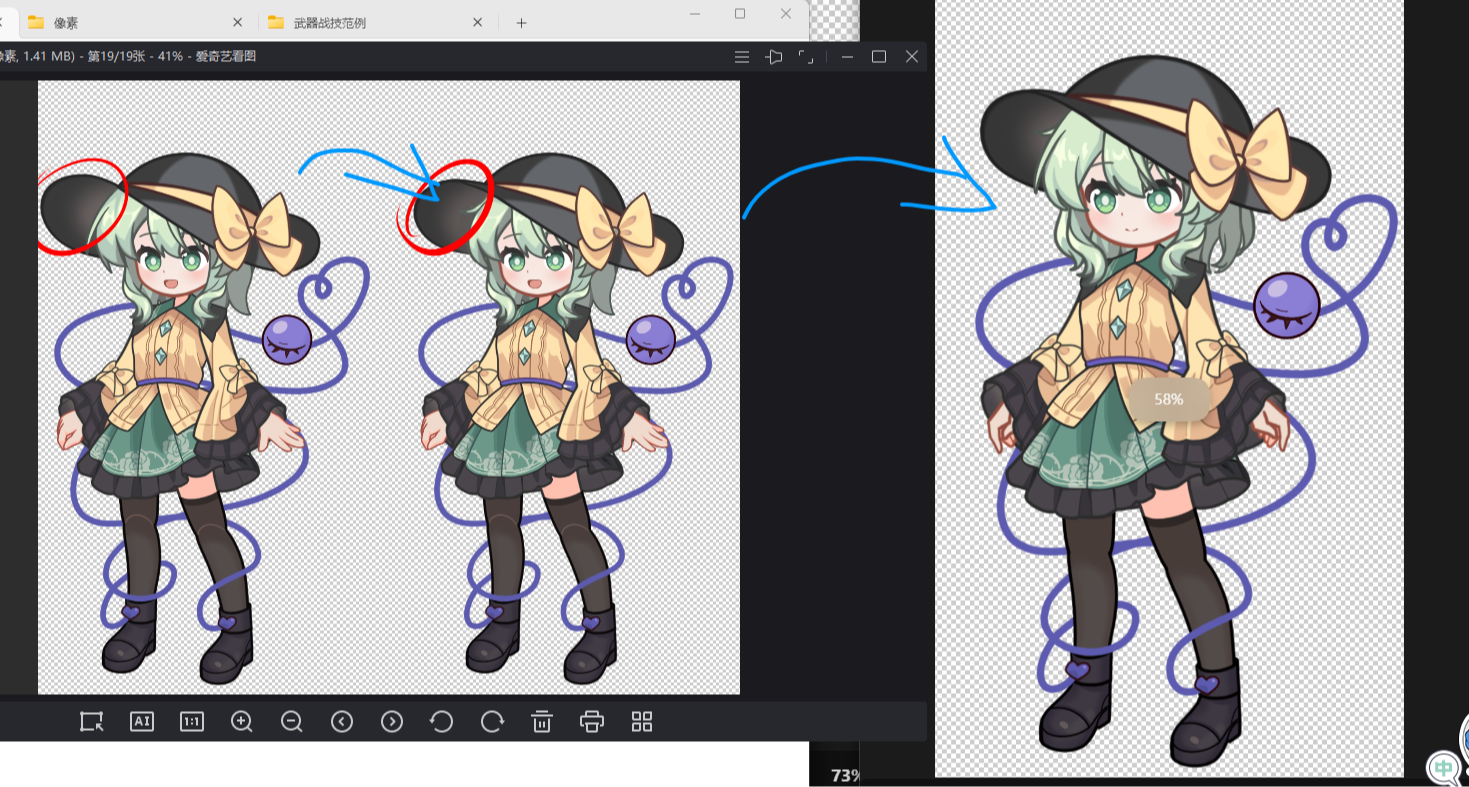Open the image viewer hamburger menu
This screenshot has height=787, width=1469.
coord(742,57)
